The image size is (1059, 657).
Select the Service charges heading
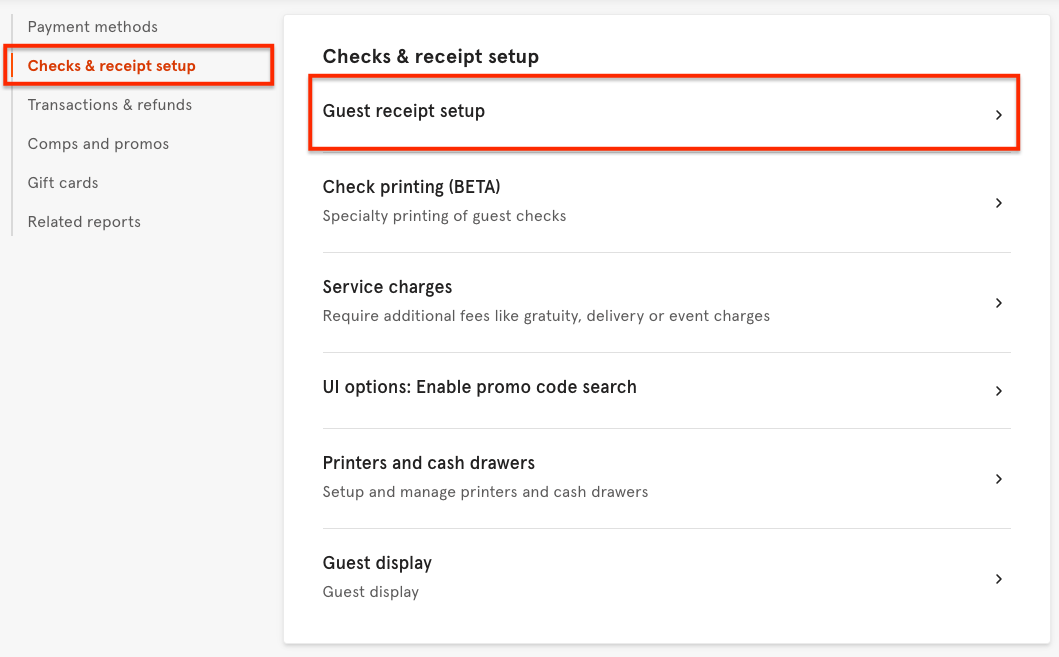pos(387,287)
